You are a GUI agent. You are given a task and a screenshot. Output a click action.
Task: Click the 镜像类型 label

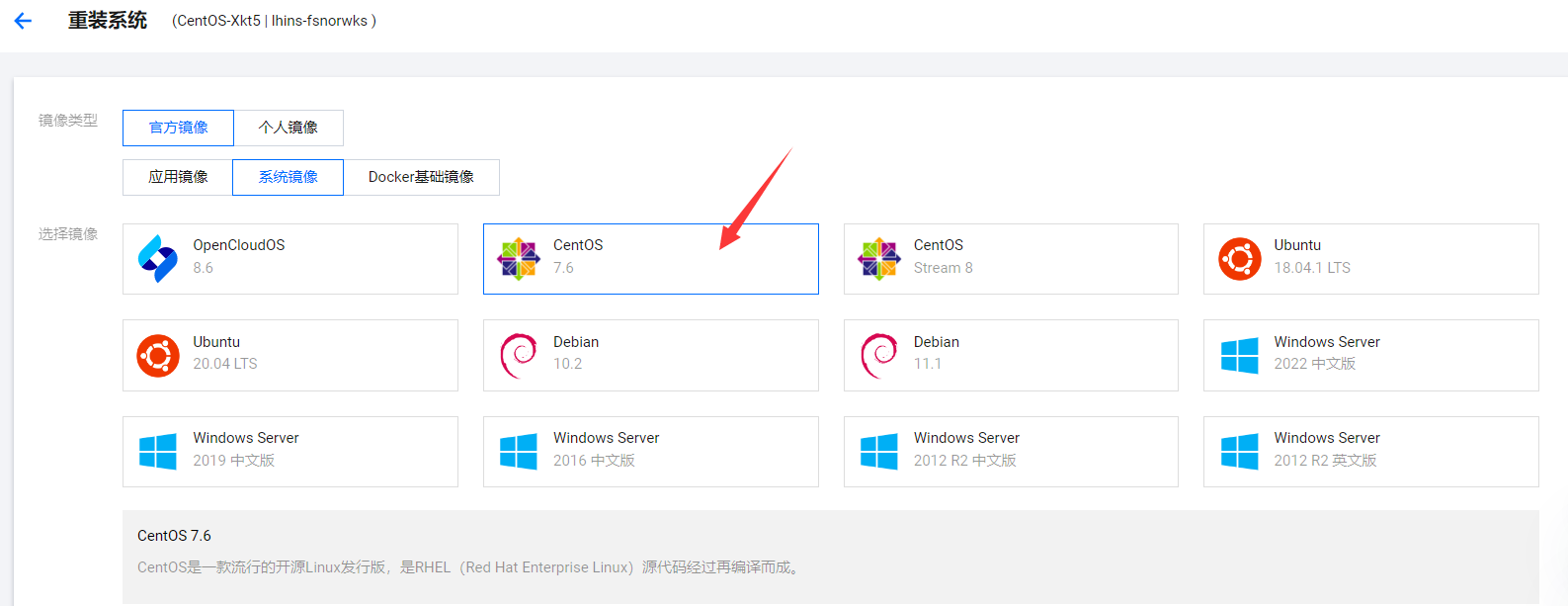68,121
